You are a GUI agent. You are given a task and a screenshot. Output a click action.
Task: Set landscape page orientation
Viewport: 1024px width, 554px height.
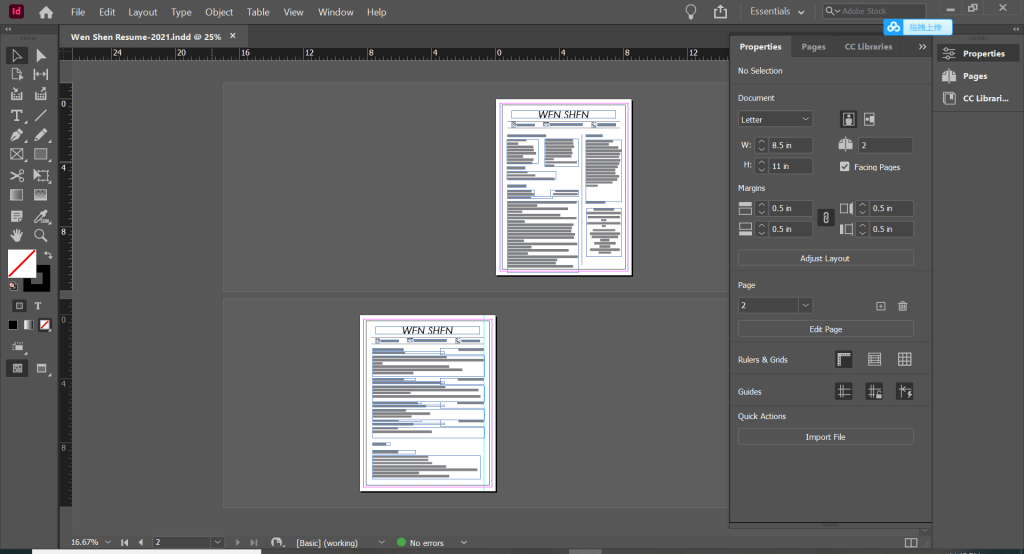[x=869, y=119]
